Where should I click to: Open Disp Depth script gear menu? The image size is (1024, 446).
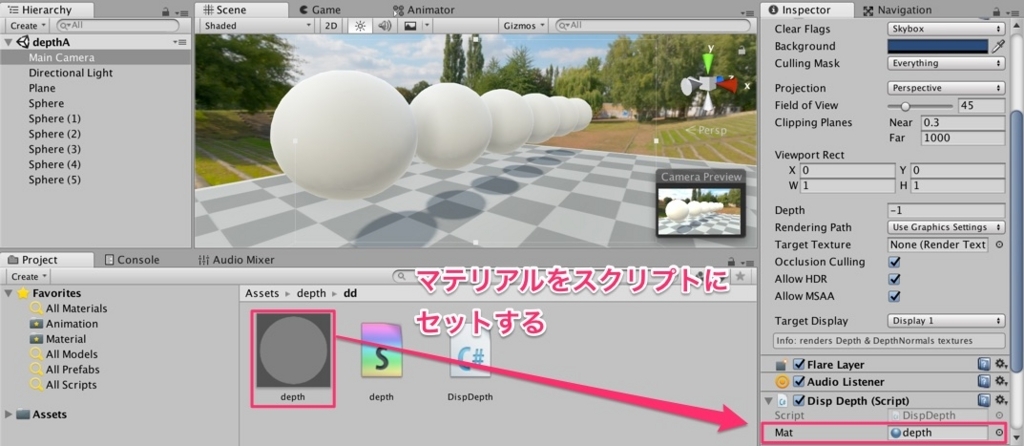(1000, 400)
